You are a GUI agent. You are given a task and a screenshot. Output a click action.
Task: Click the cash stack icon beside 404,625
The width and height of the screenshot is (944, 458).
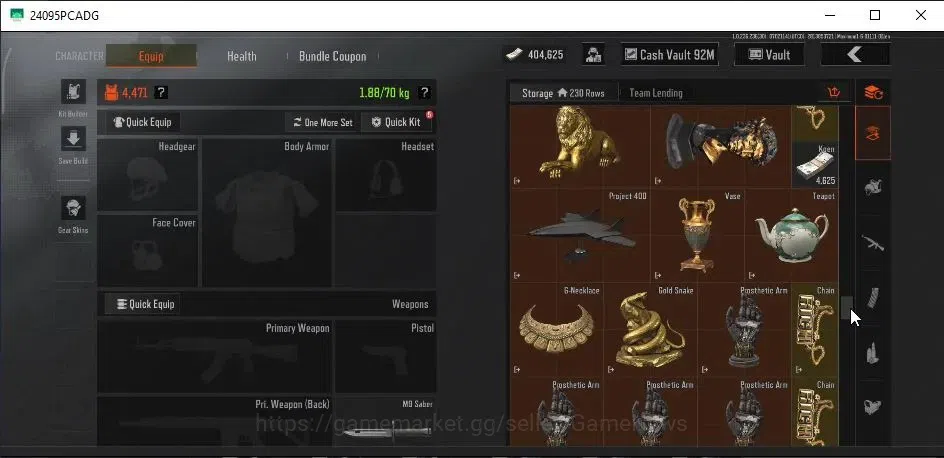[515, 55]
